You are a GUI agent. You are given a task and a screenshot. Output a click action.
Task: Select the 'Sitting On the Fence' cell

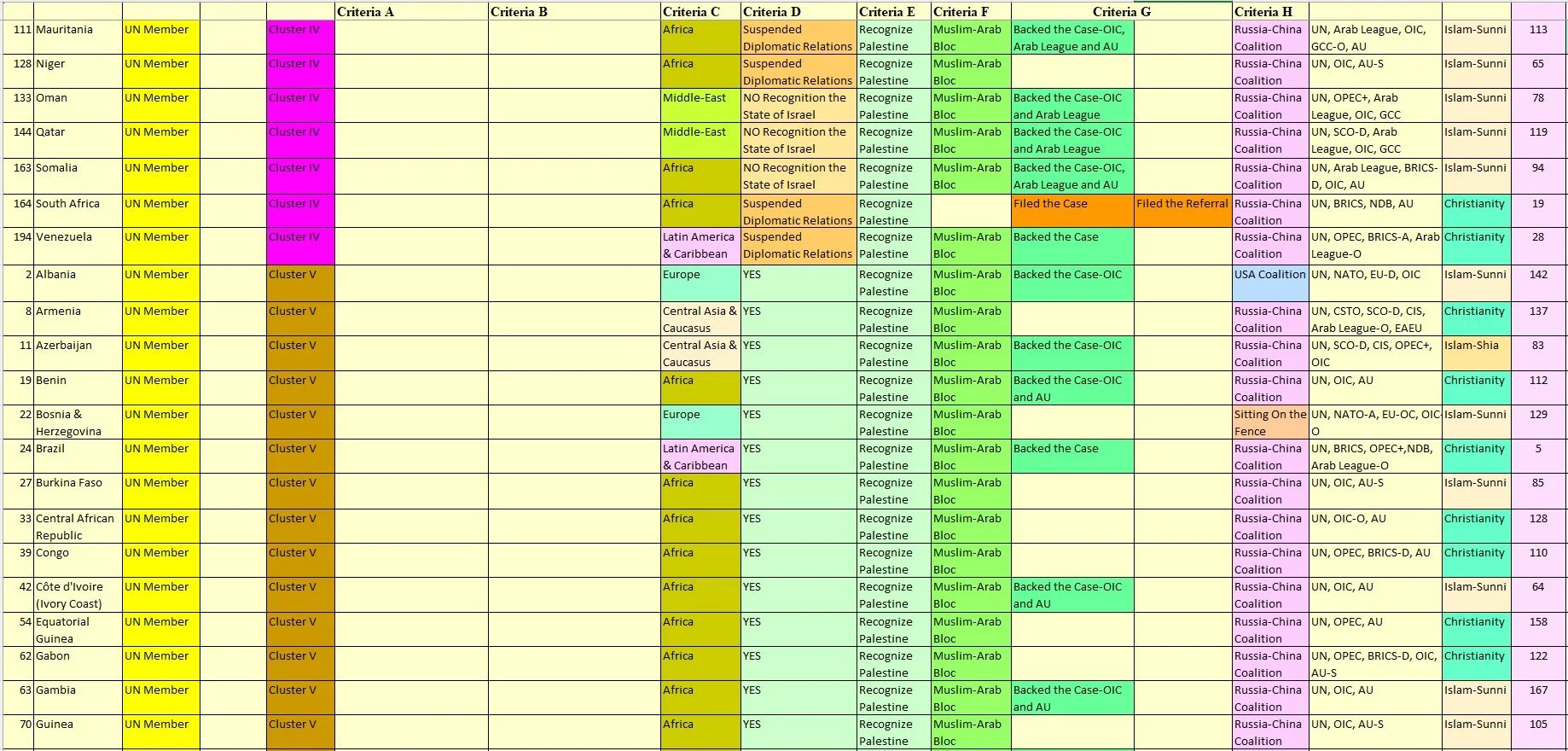pos(1270,422)
